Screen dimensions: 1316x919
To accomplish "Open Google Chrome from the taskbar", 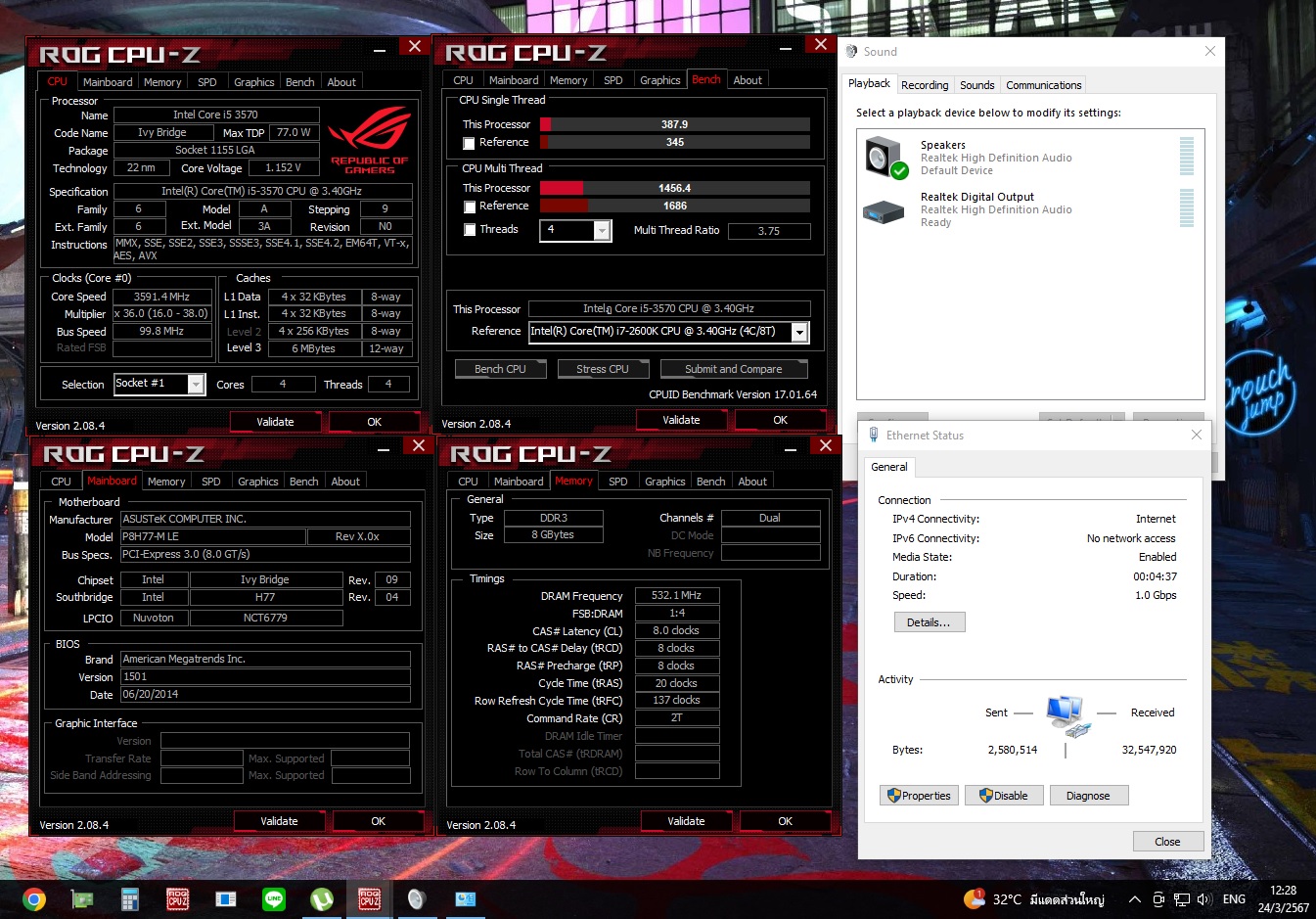I will tap(34, 898).
